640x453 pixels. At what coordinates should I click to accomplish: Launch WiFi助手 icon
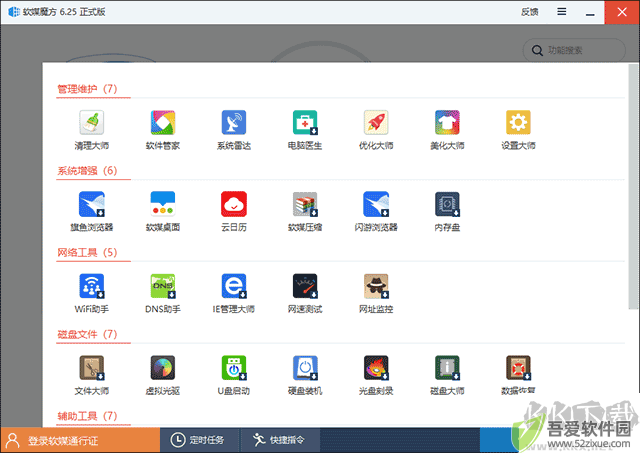(x=91, y=286)
